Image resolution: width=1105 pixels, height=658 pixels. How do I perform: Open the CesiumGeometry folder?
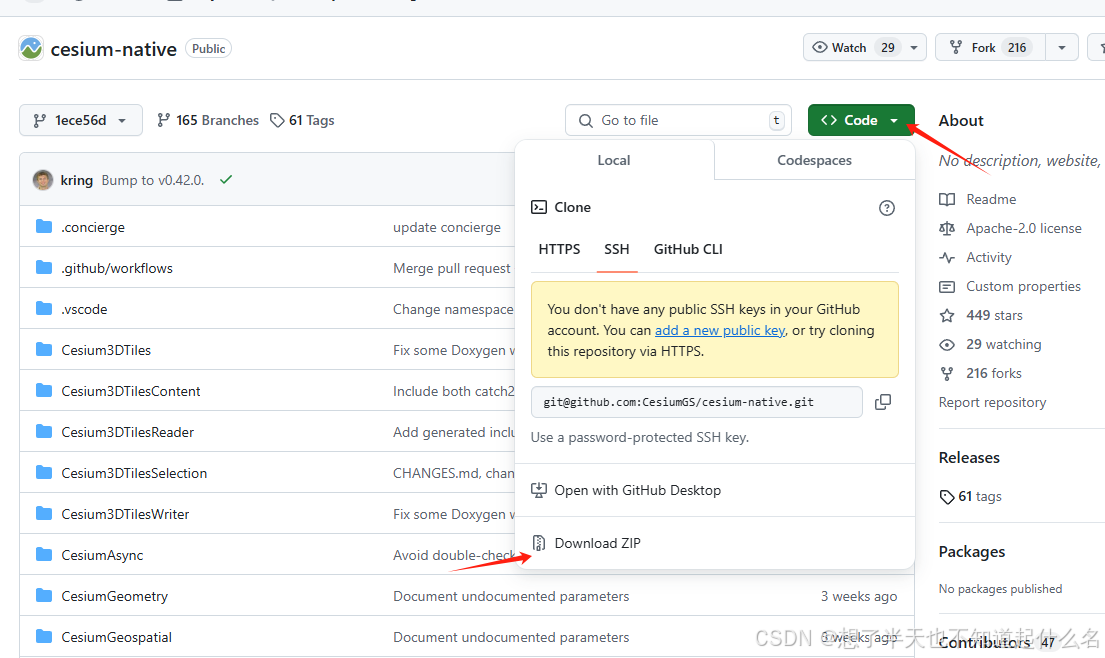(114, 596)
